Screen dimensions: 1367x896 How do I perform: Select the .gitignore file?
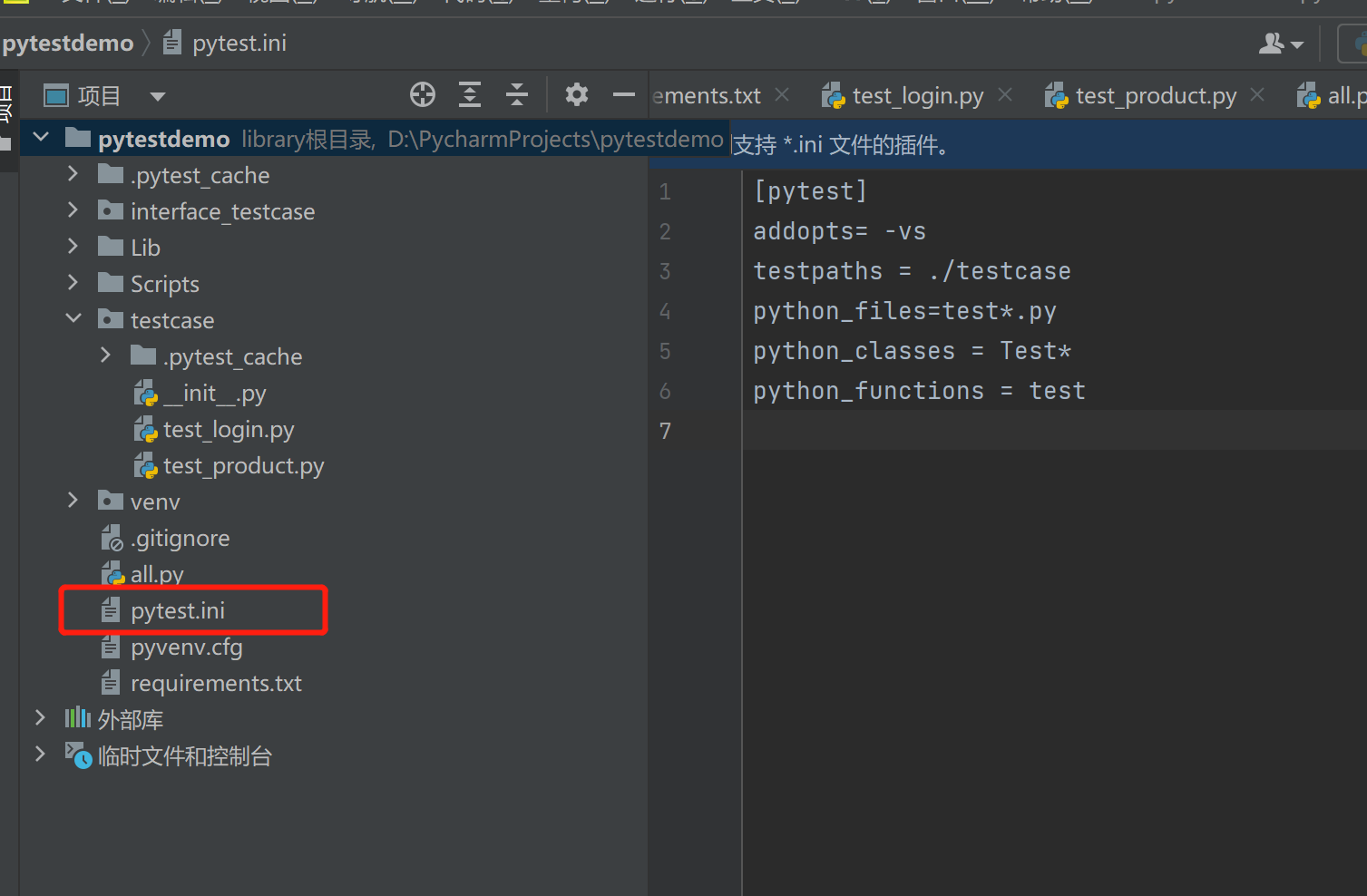[180, 539]
